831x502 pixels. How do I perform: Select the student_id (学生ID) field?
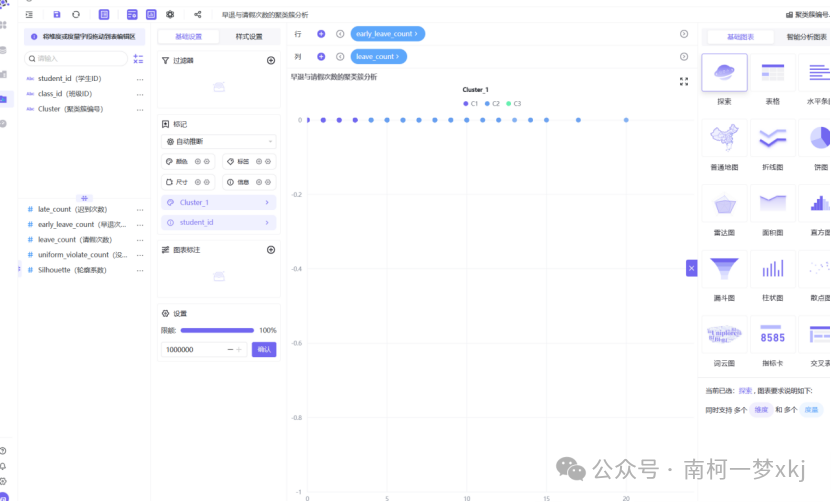[x=69, y=78]
